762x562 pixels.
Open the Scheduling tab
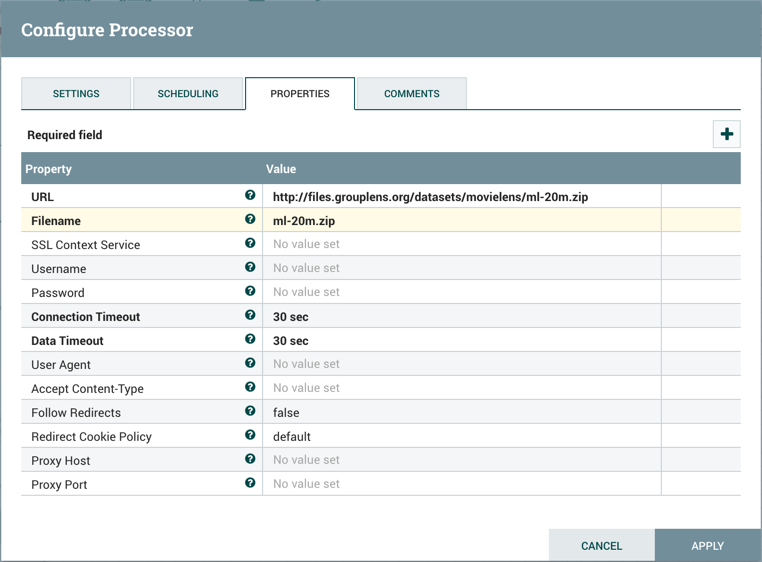tap(188, 94)
